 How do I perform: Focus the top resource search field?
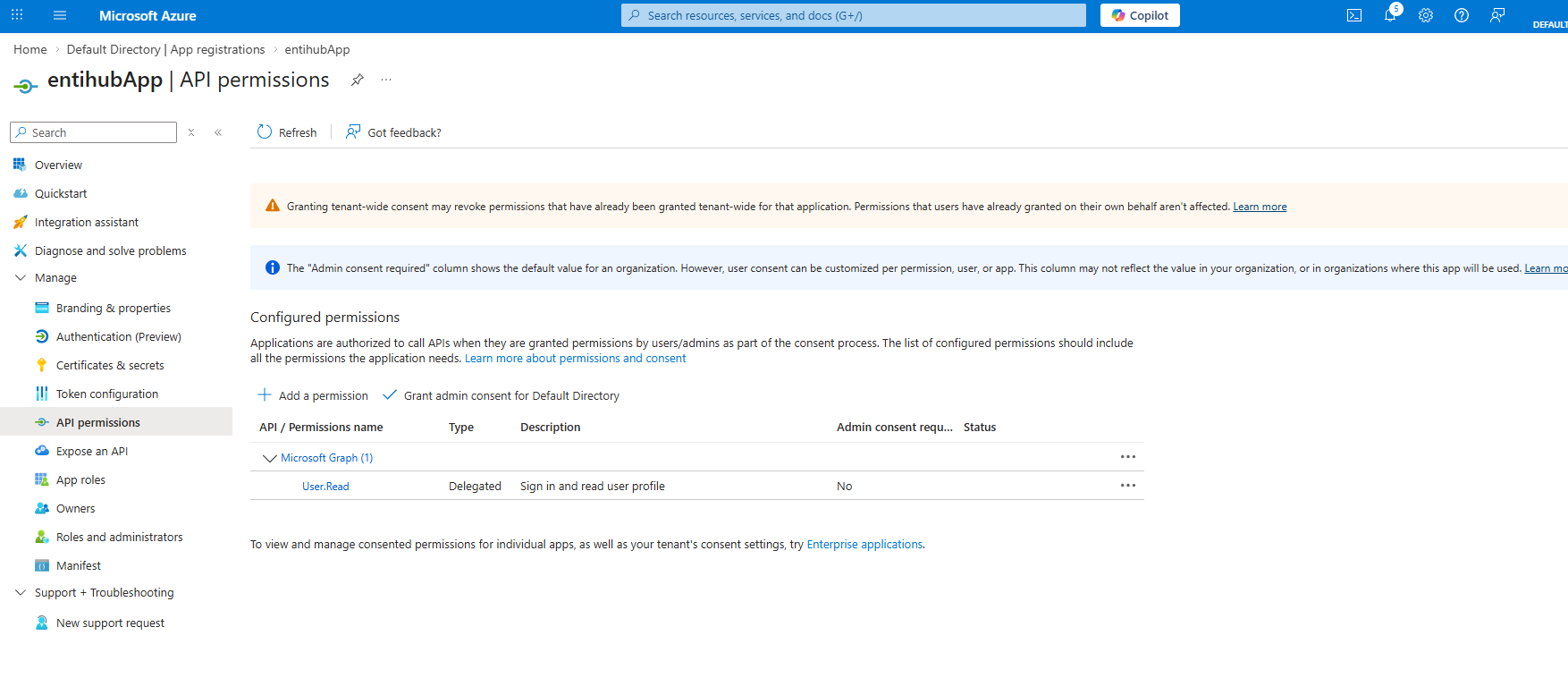tap(854, 15)
